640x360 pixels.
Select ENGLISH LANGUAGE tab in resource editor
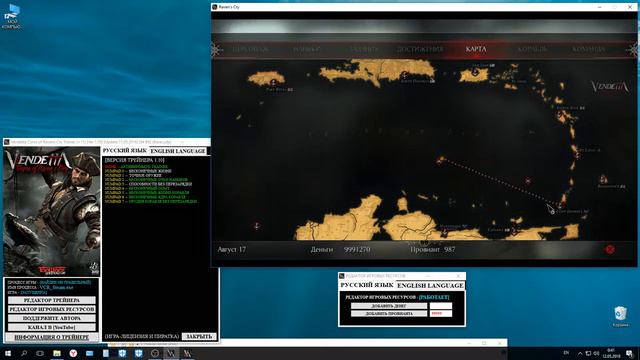(x=430, y=285)
